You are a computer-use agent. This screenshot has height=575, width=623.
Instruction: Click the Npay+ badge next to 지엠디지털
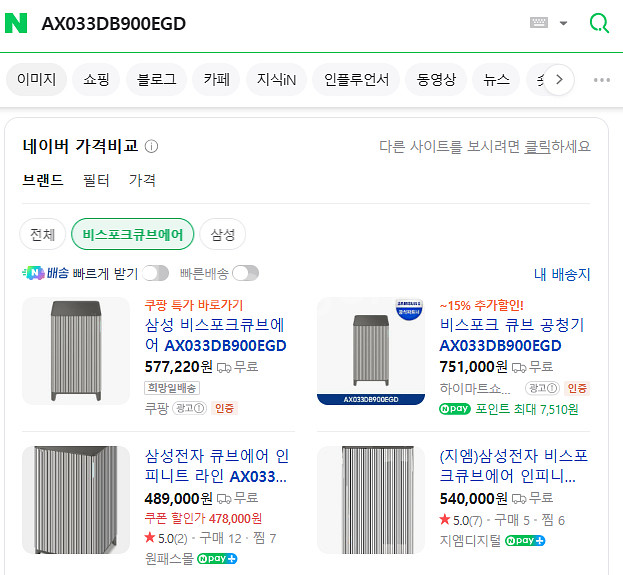[x=525, y=540]
